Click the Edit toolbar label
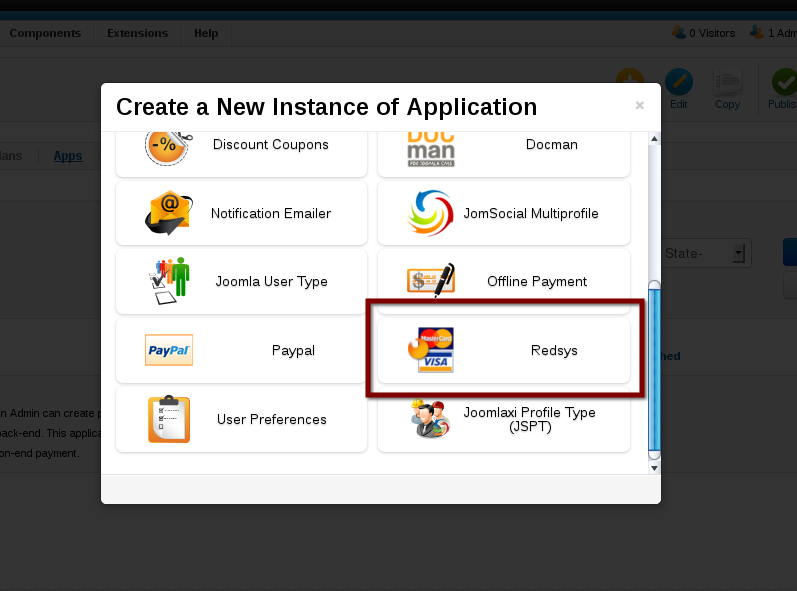Image resolution: width=797 pixels, height=591 pixels. coord(679,104)
